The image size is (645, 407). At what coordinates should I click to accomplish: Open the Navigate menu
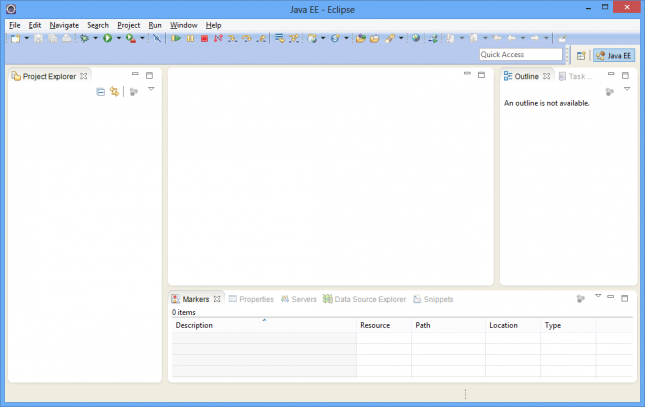[64, 25]
